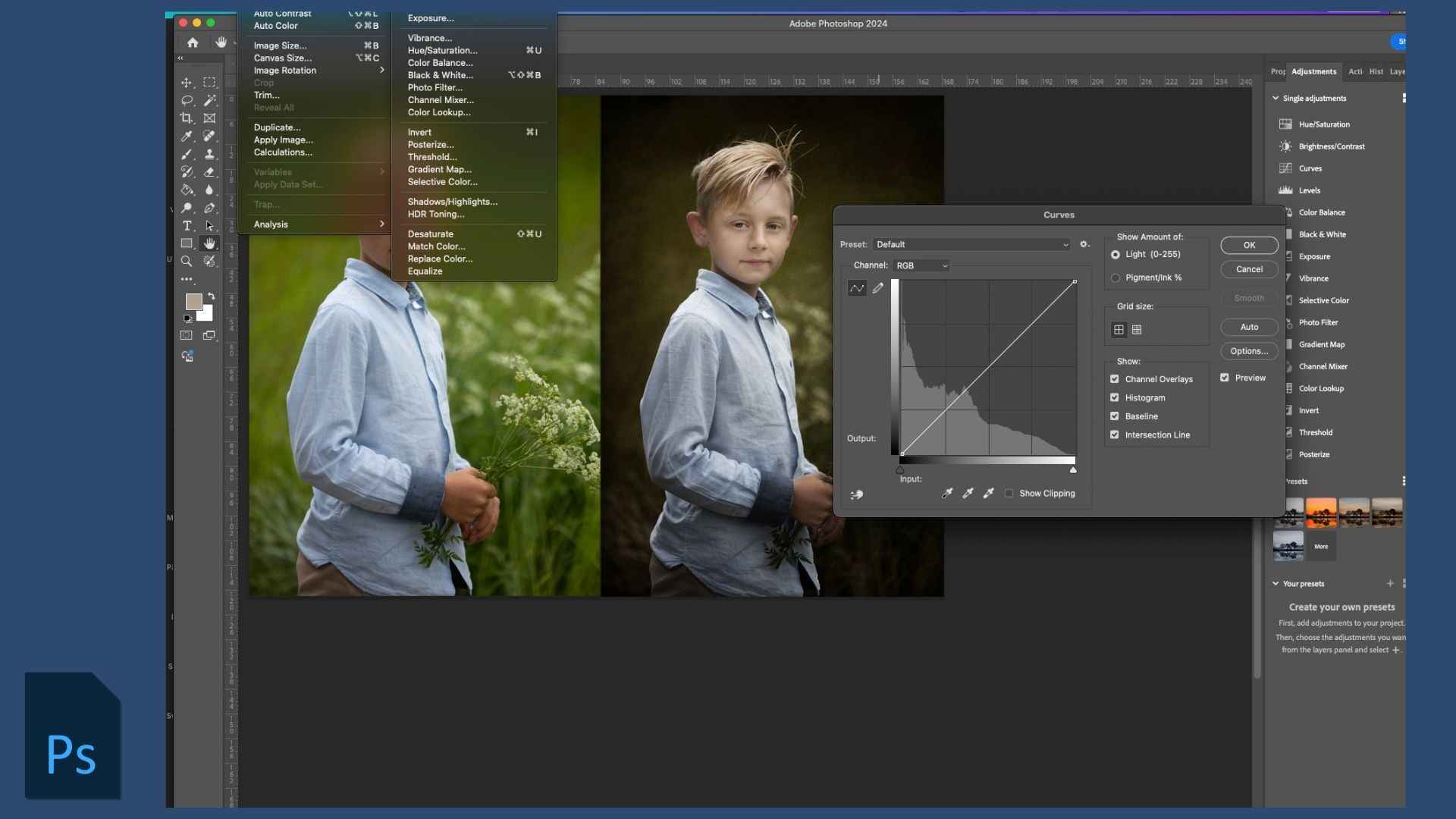
Task: Select Light (0-255) radio option
Action: pyautogui.click(x=1116, y=255)
